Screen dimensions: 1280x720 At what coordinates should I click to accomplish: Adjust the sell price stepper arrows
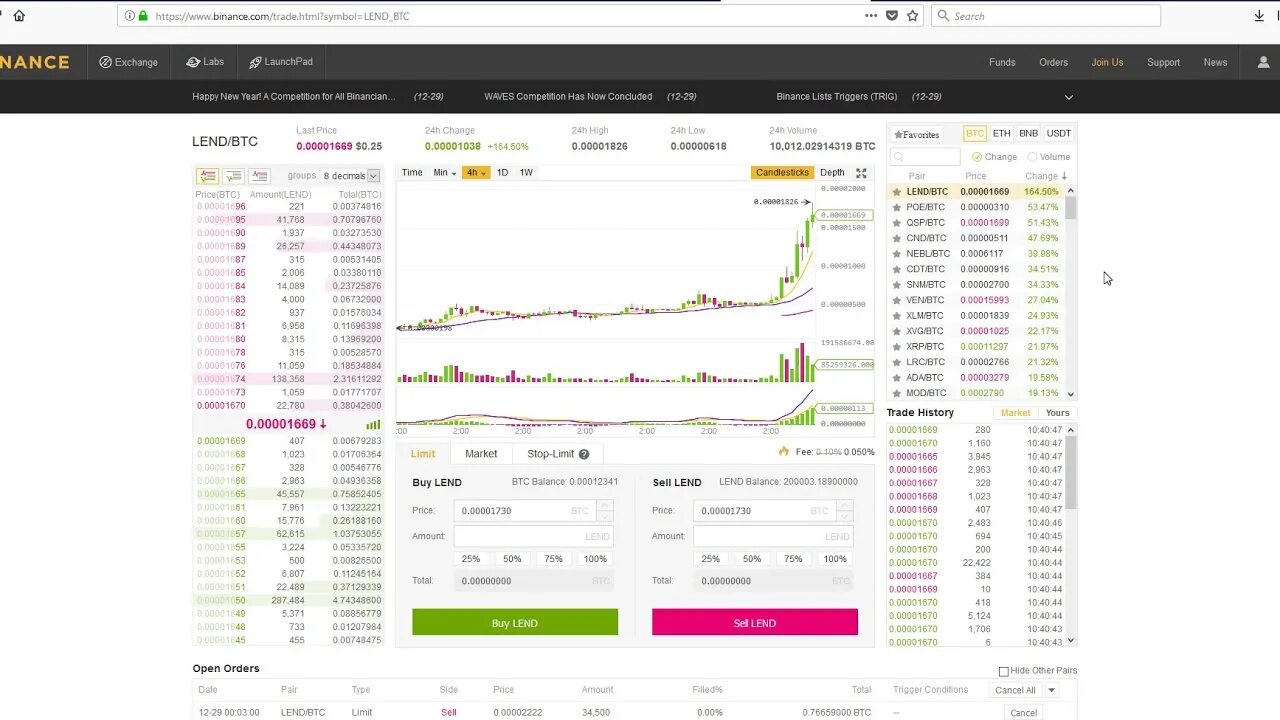(844, 510)
